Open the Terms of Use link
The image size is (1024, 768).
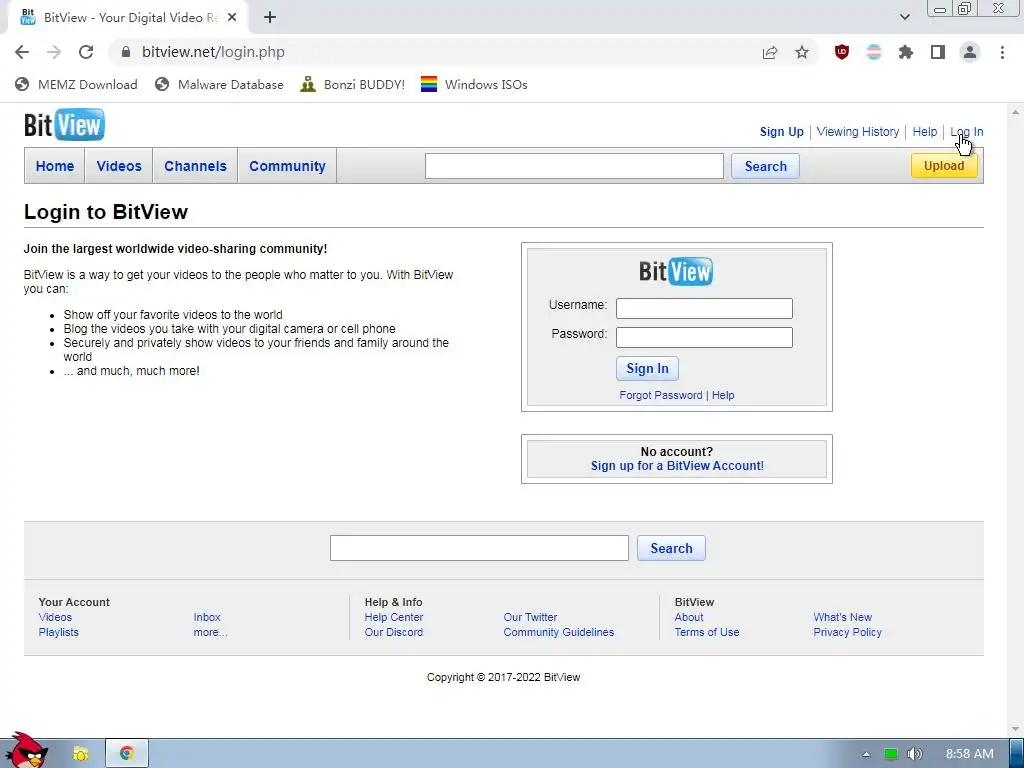pyautogui.click(x=707, y=632)
